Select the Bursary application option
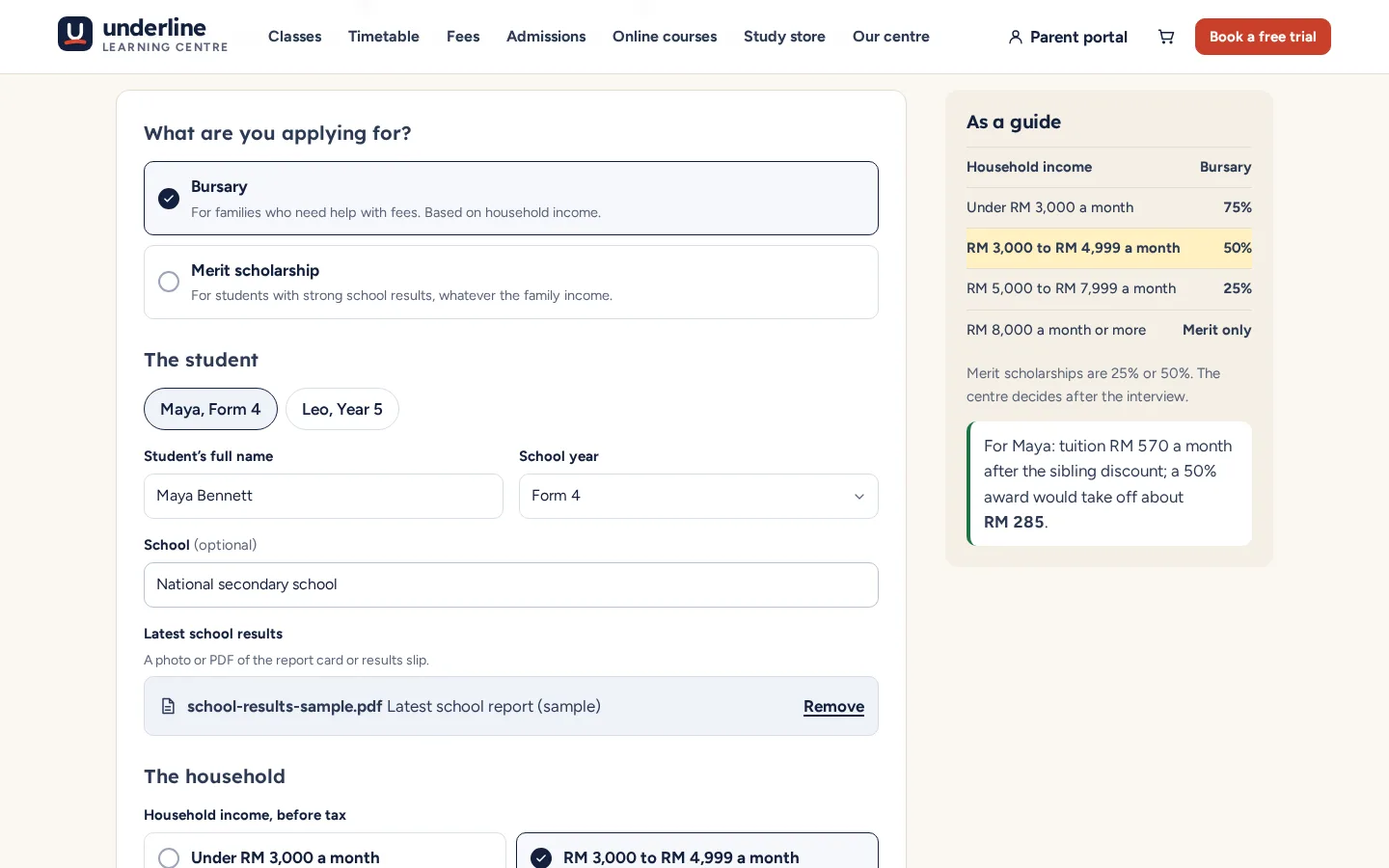Viewport: 1389px width, 868px height. tap(511, 198)
